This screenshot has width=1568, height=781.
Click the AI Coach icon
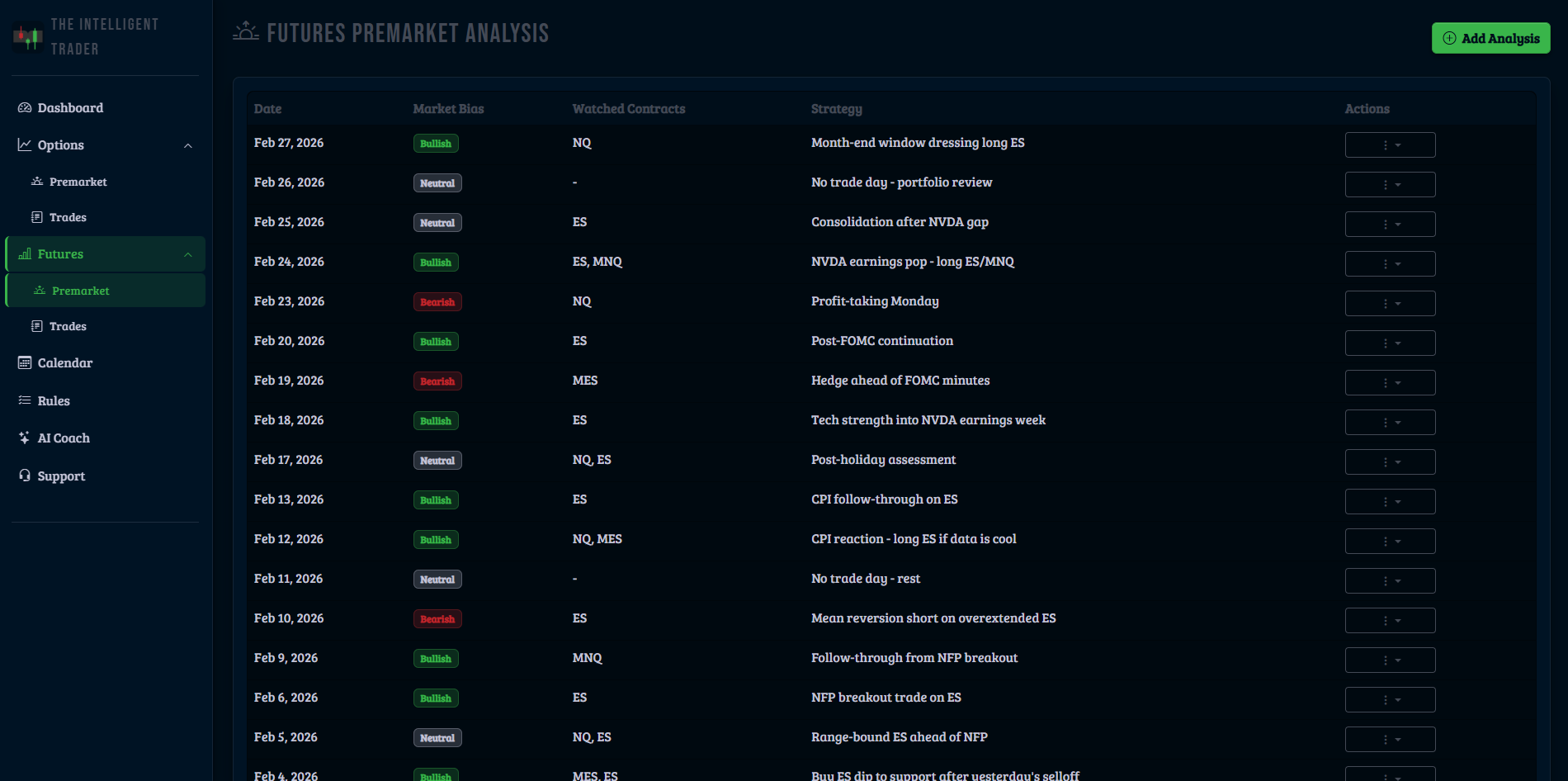point(24,438)
